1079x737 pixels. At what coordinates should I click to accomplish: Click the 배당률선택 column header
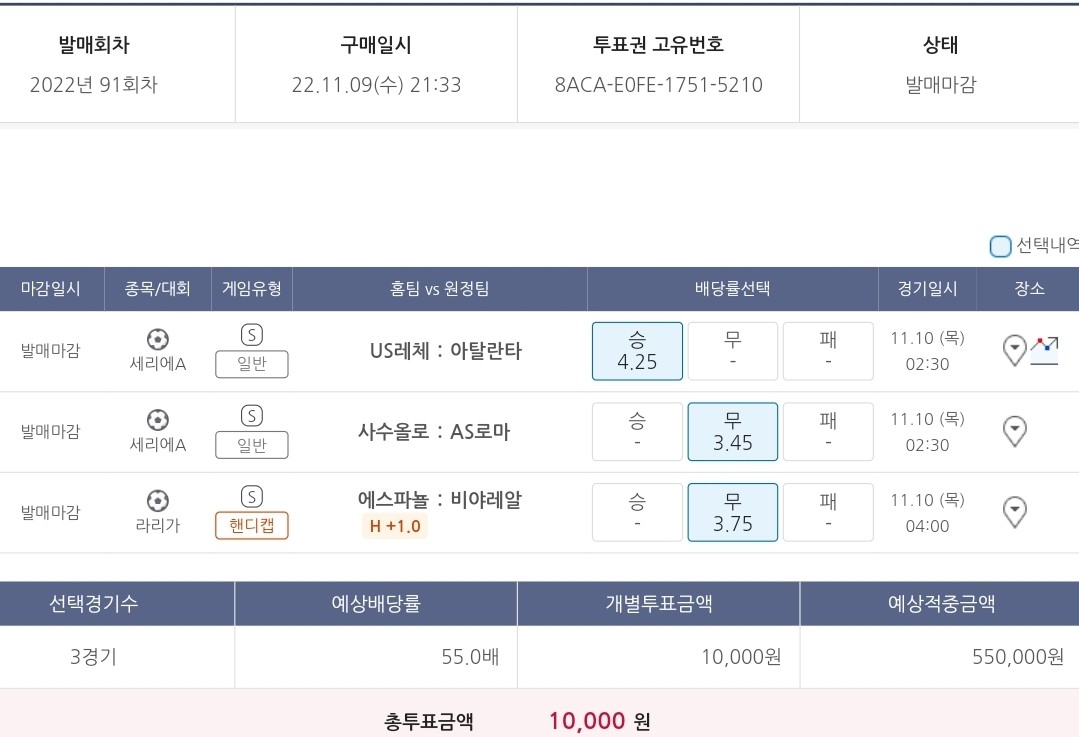click(732, 288)
